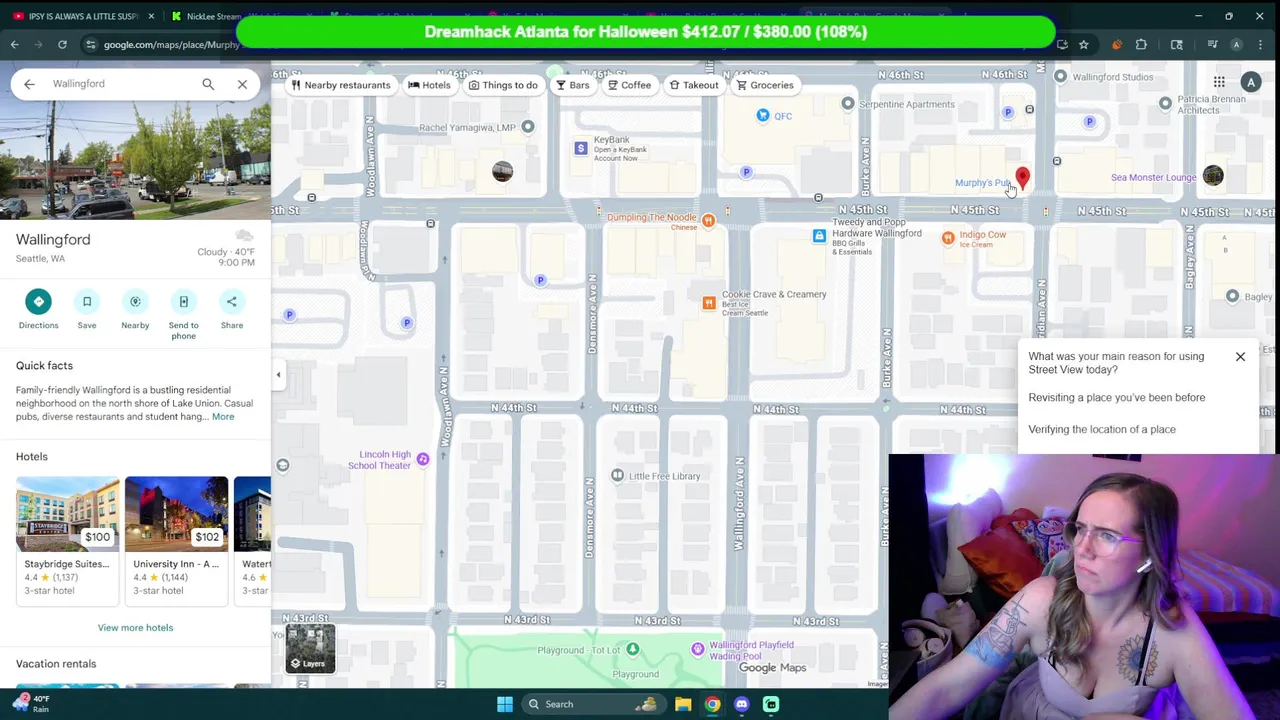The width and height of the screenshot is (1280, 720).
Task: Clear the Wallingford search with the X
Action: pos(242,84)
